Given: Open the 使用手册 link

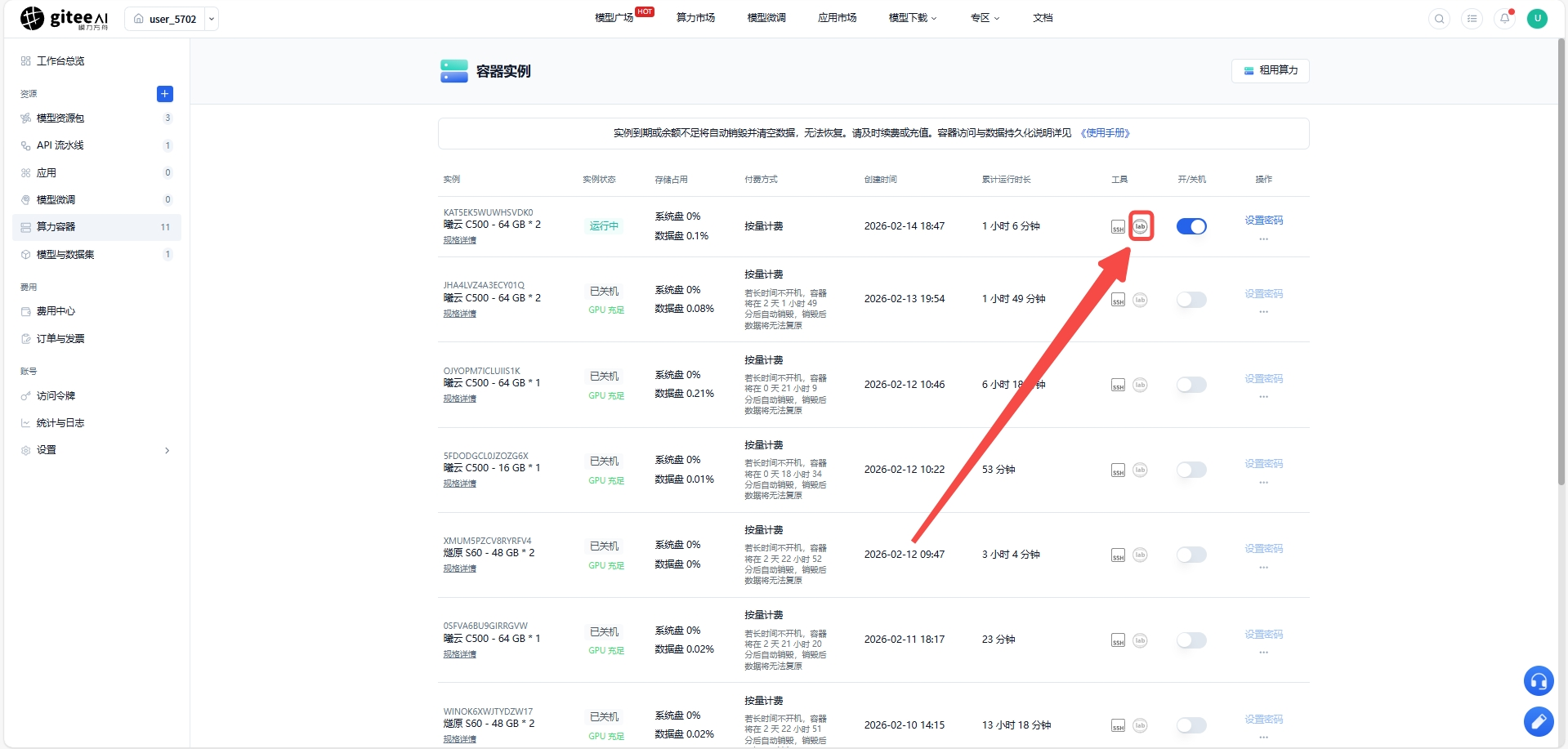Looking at the screenshot, I should (x=1105, y=133).
